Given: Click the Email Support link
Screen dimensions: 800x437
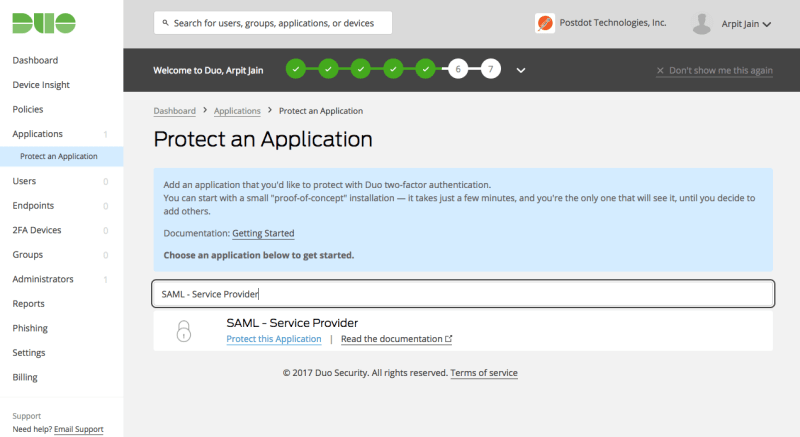Looking at the screenshot, I should (x=79, y=429).
